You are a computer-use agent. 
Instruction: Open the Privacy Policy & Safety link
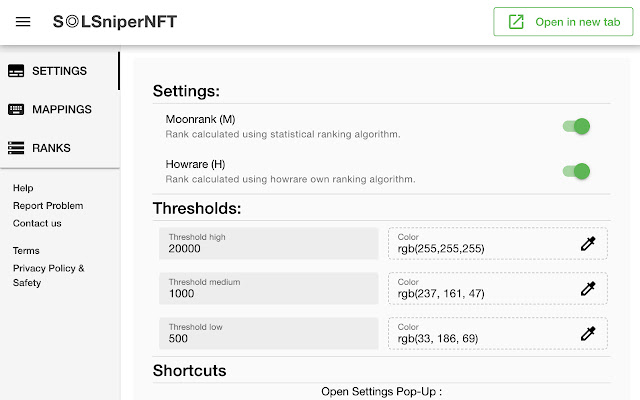48,275
